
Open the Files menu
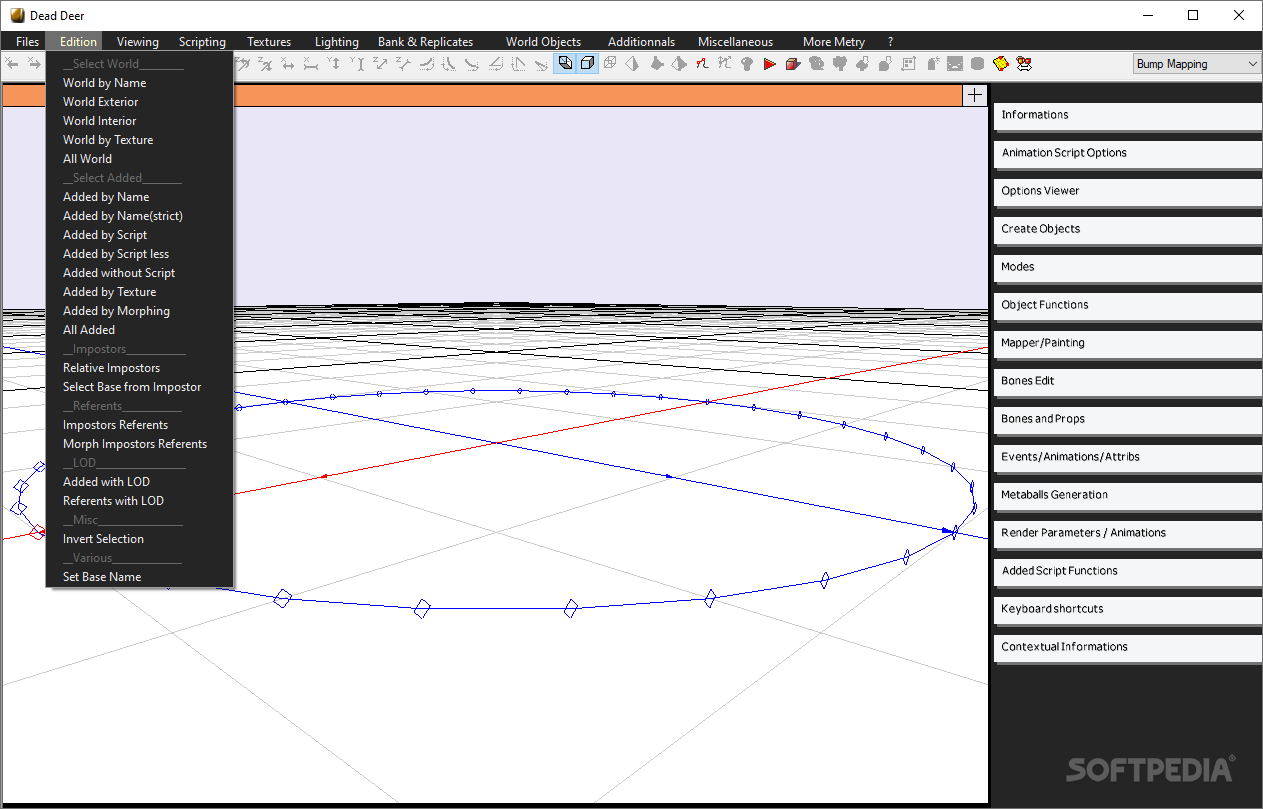click(27, 42)
